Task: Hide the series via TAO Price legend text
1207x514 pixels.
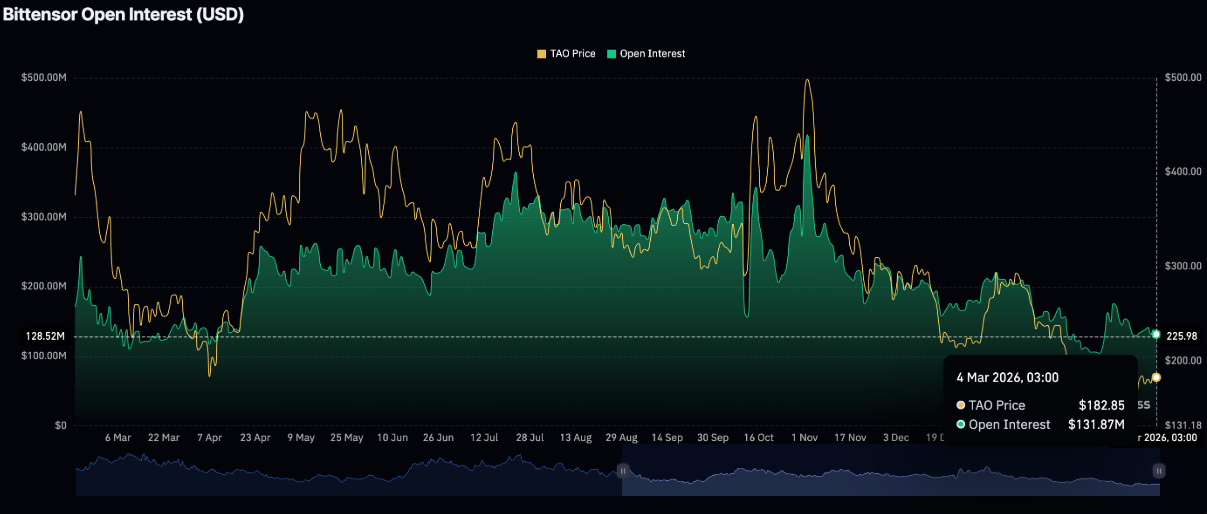Action: pyautogui.click(x=572, y=54)
